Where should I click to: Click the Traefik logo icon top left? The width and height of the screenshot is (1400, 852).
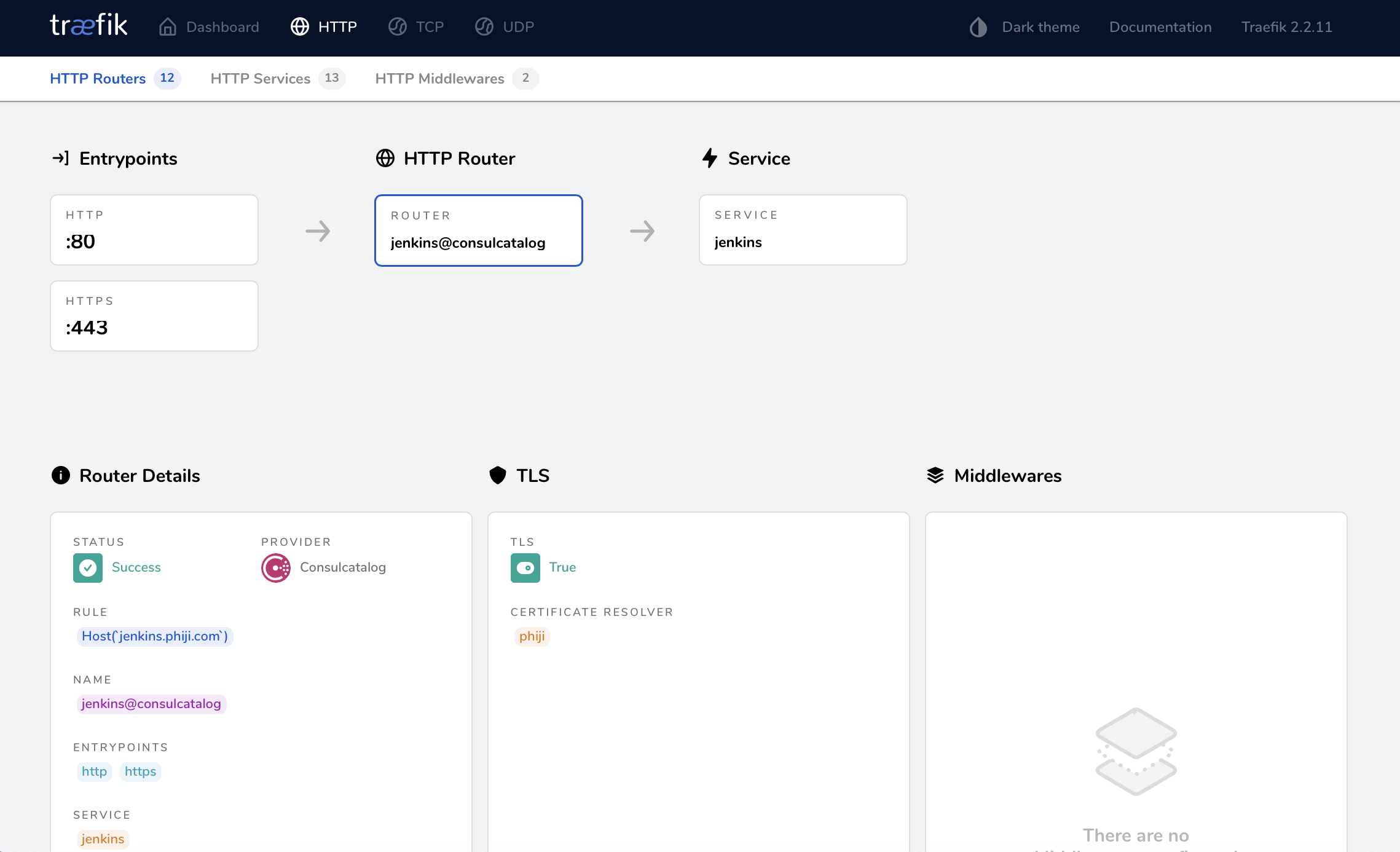(89, 27)
